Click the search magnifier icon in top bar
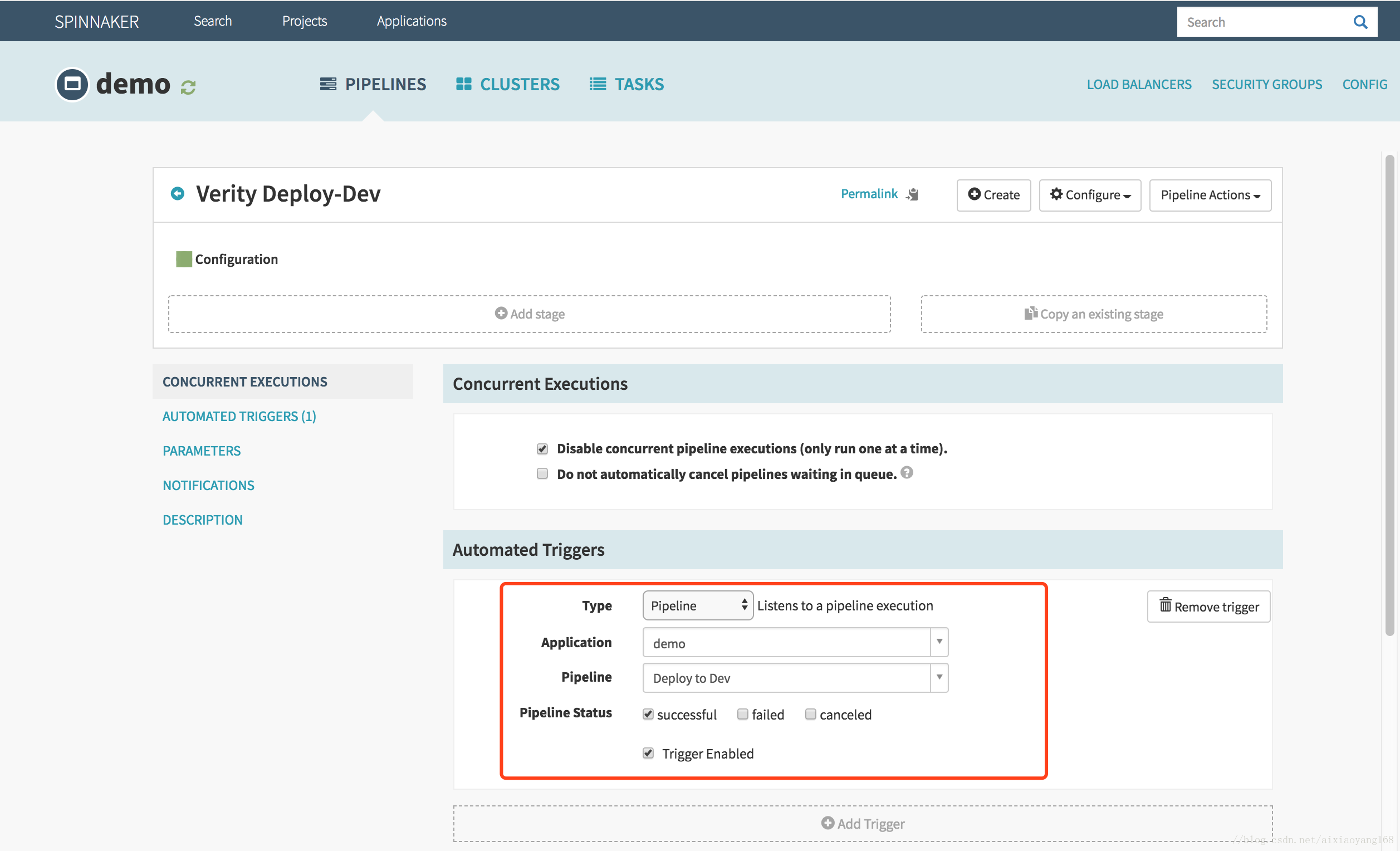Viewport: 1400px width, 851px height. pyautogui.click(x=1360, y=22)
